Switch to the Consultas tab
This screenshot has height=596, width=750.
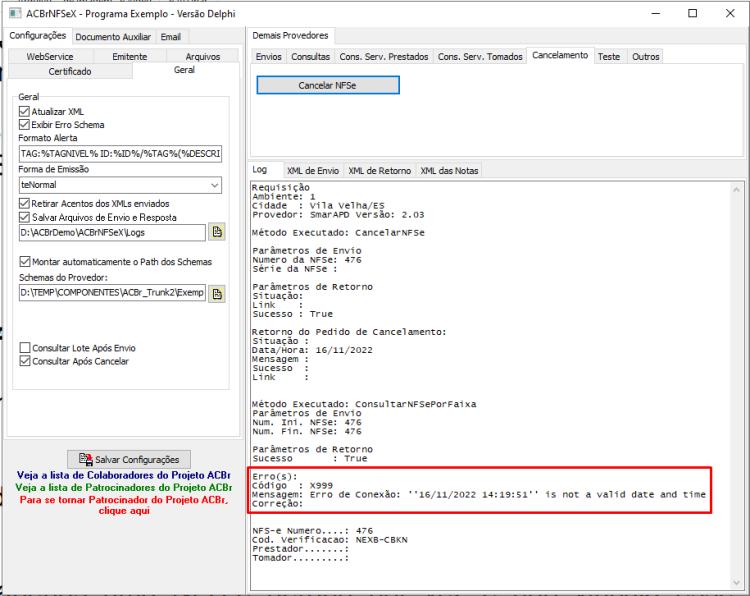click(x=310, y=56)
